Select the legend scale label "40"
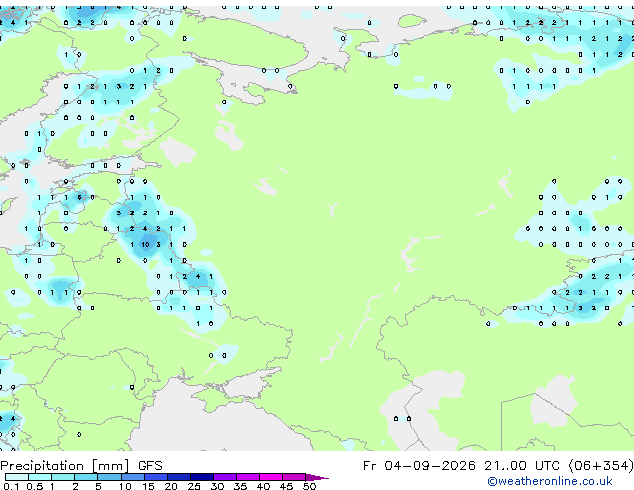Screen dimensions: 634x490 click(263, 486)
